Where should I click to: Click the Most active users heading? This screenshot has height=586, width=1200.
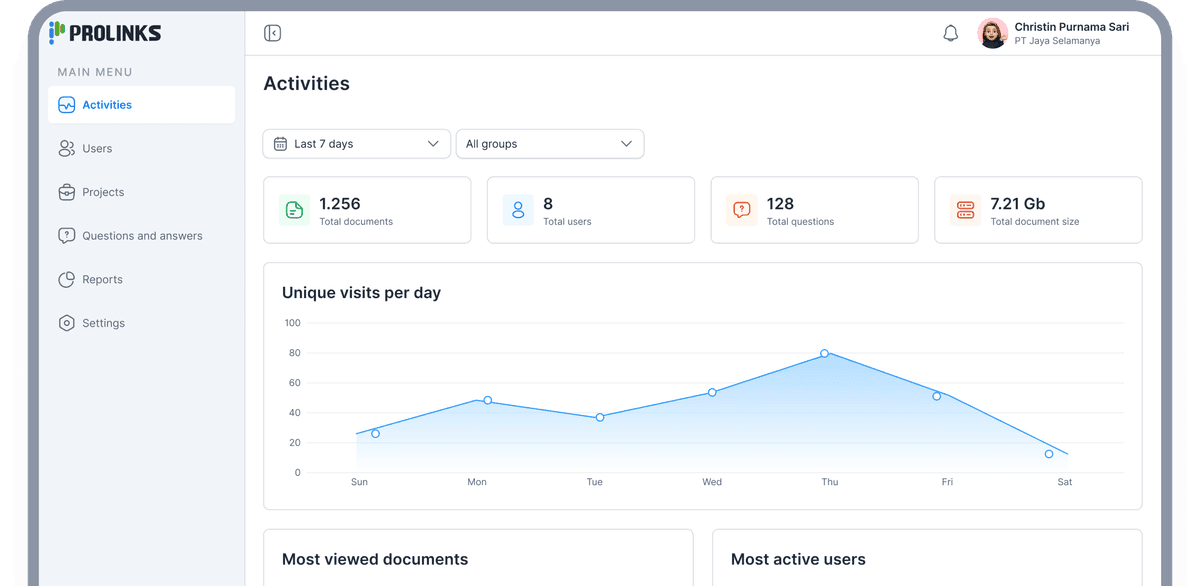tap(798, 560)
